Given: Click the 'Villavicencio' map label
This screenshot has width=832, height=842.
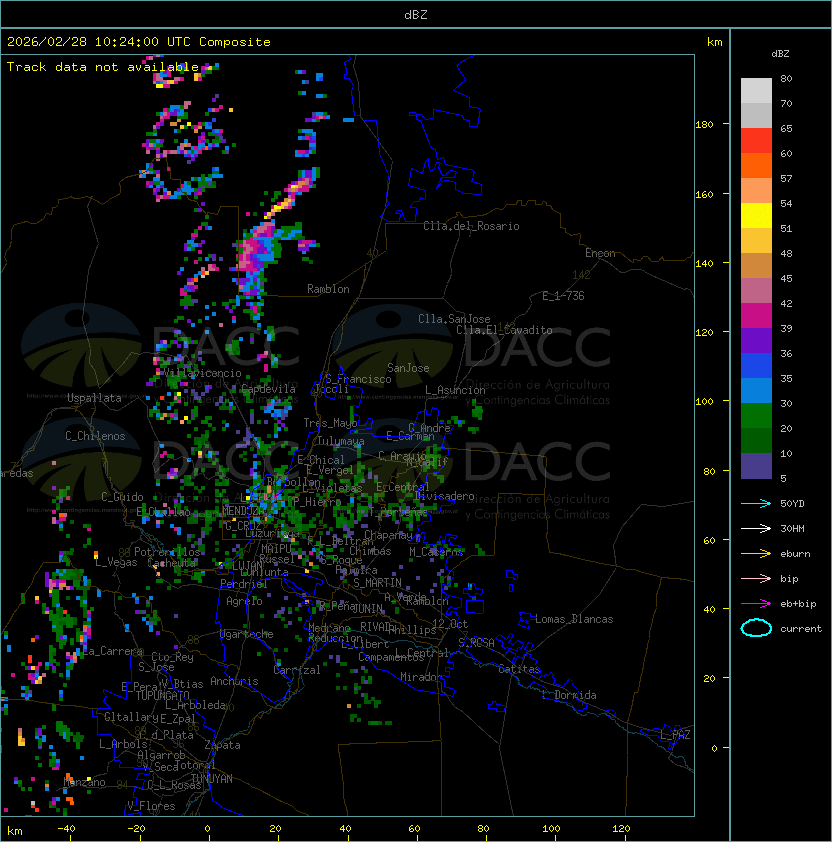Looking at the screenshot, I should 202,373.
